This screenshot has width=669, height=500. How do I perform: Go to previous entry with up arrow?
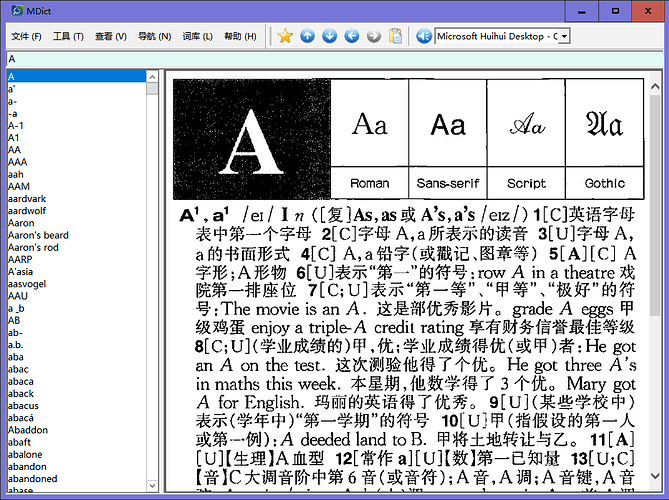pos(307,36)
